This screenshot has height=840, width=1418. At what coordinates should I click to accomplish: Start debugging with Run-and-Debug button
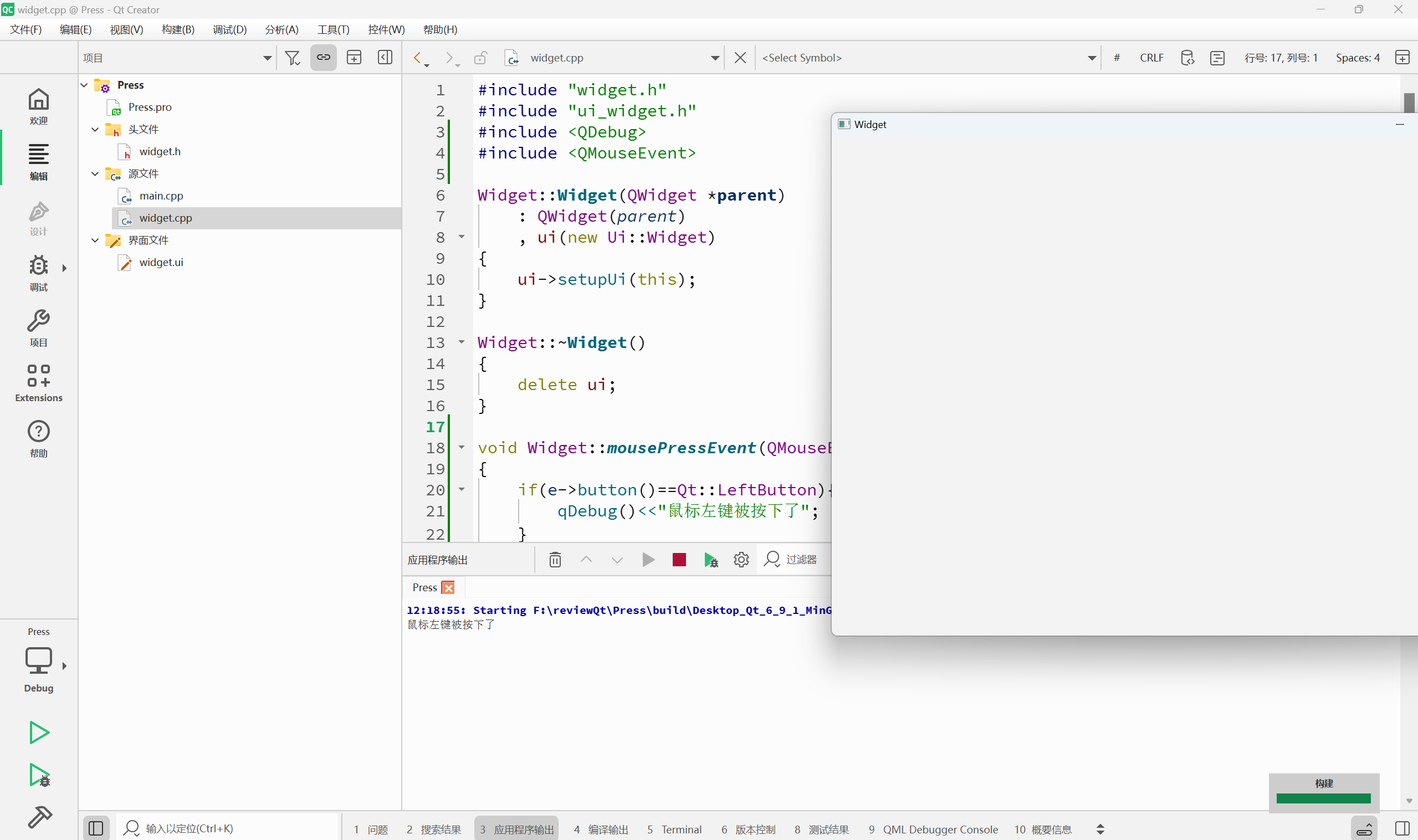(38, 775)
